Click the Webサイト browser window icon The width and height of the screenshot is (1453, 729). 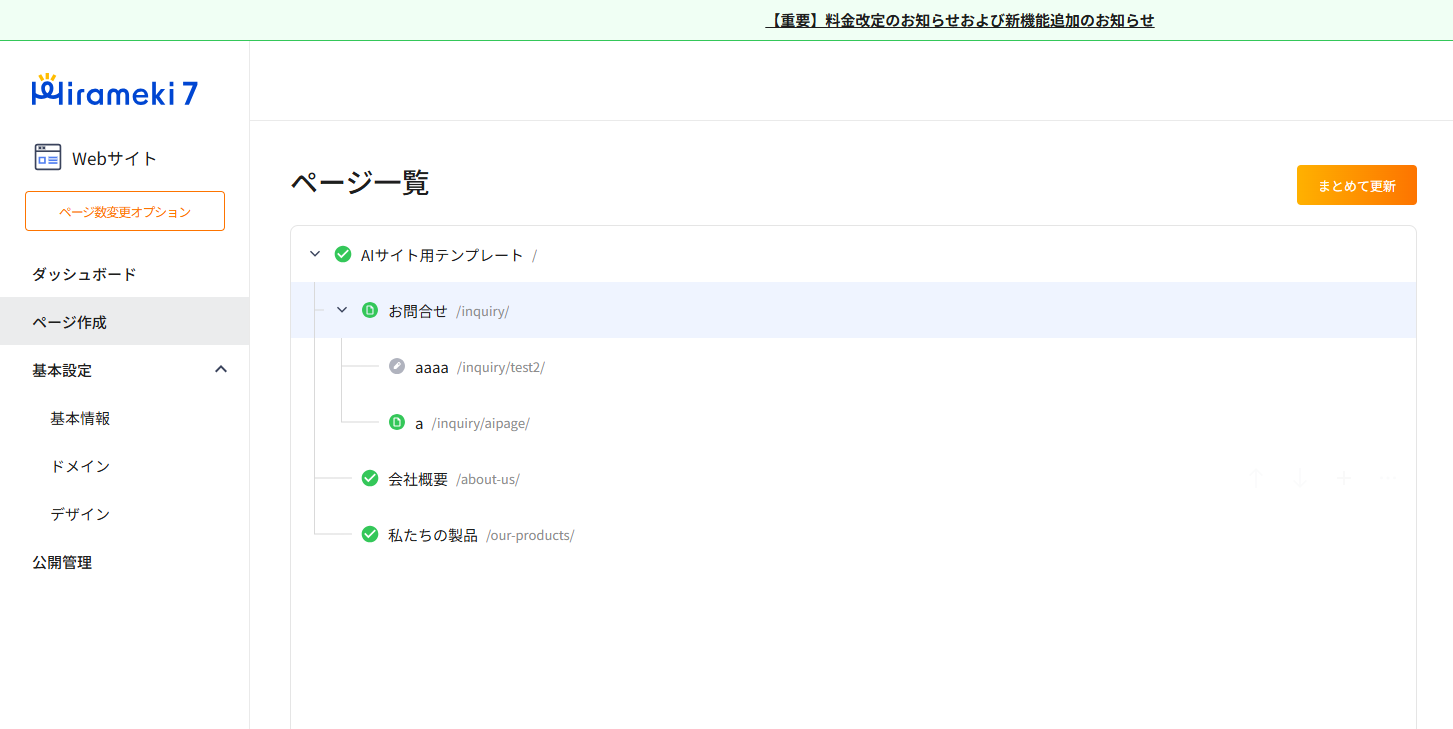48,158
